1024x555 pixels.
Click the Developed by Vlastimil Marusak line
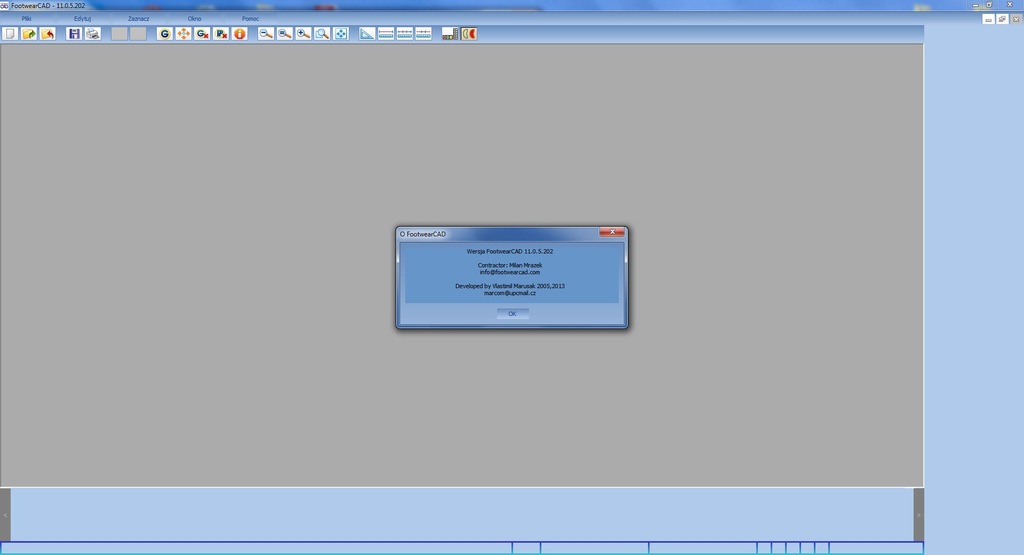[x=510, y=286]
